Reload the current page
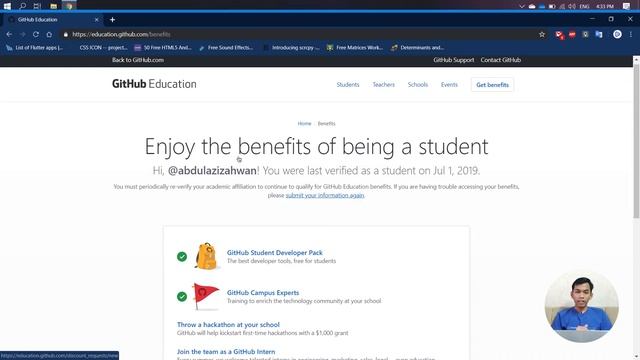Image resolution: width=640 pixels, height=360 pixels. [36, 34]
